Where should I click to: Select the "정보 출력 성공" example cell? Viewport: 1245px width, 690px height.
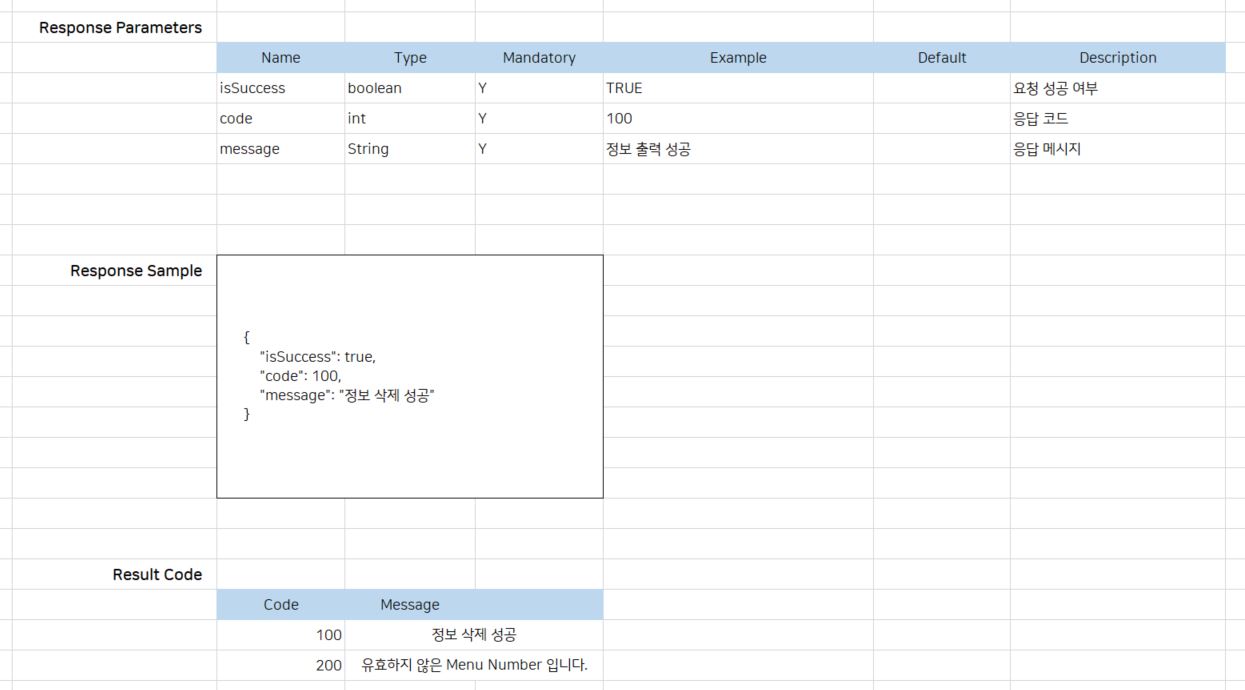pyautogui.click(x=647, y=149)
